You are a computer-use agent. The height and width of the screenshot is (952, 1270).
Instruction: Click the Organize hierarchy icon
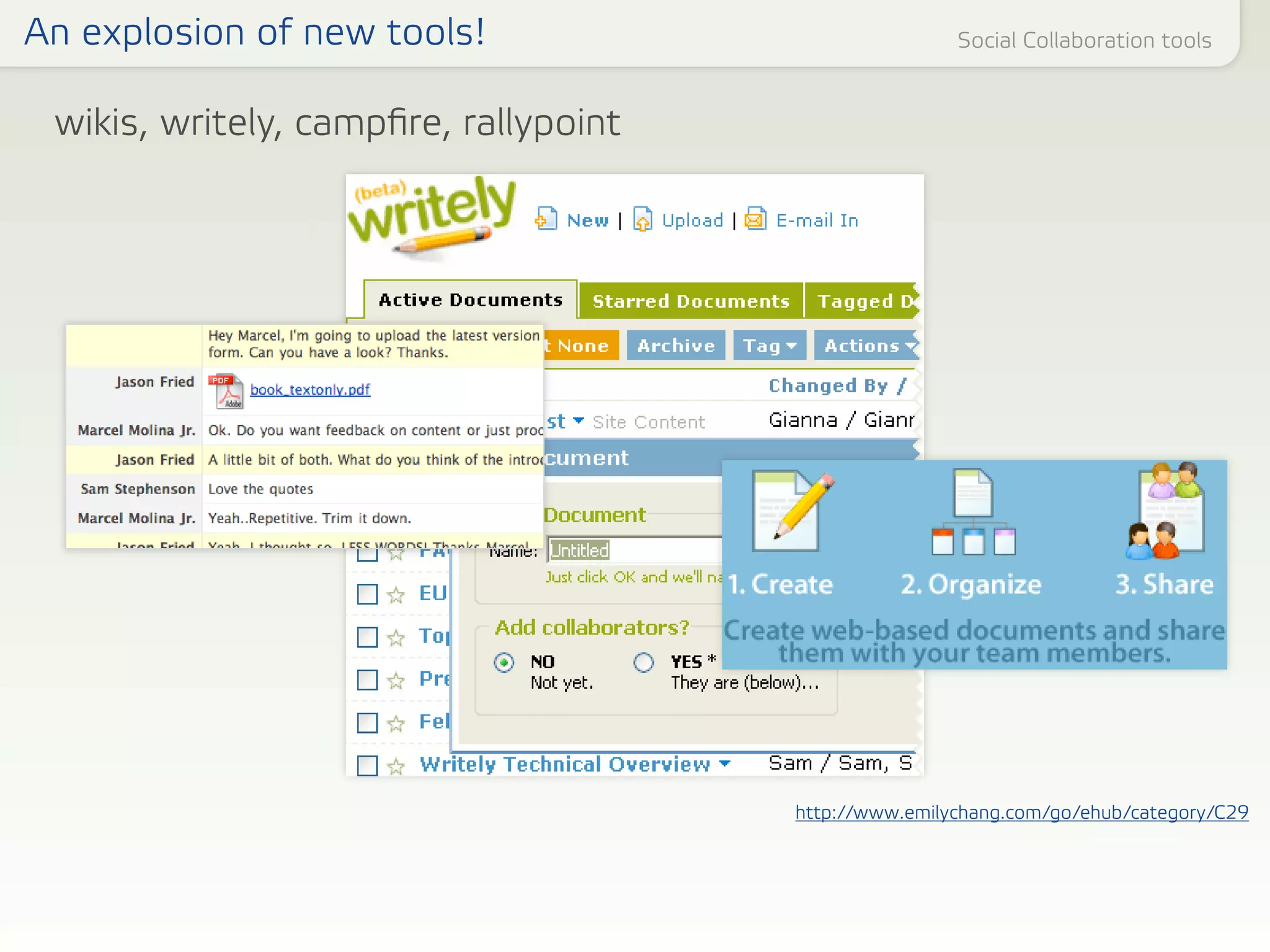[x=974, y=512]
